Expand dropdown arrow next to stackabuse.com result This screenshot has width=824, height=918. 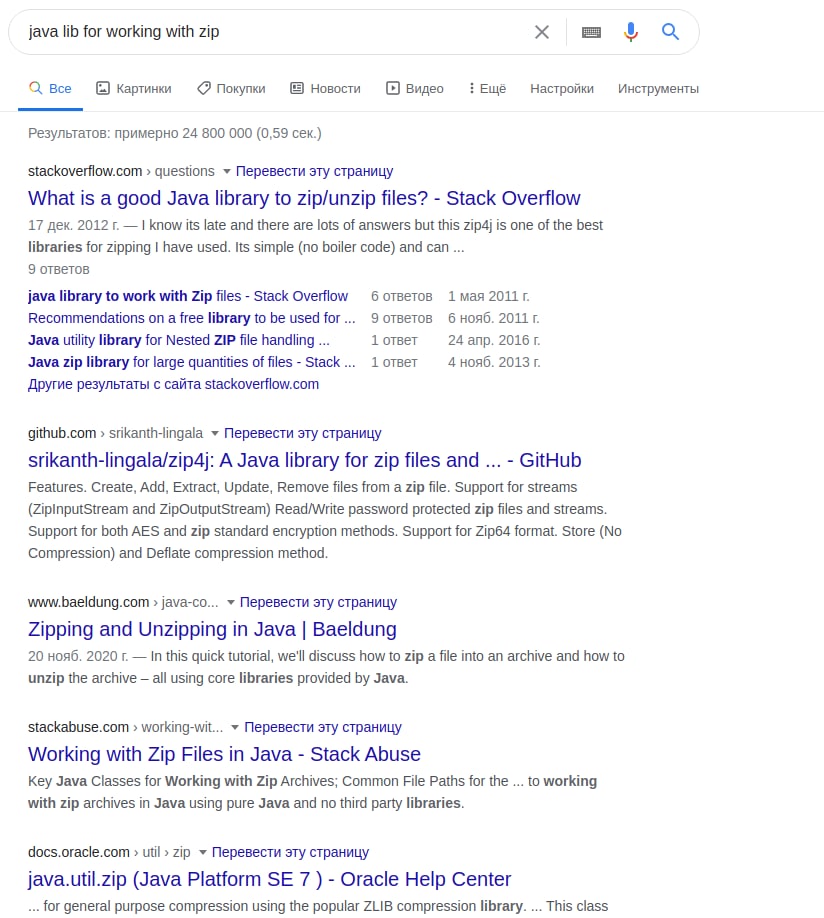235,728
